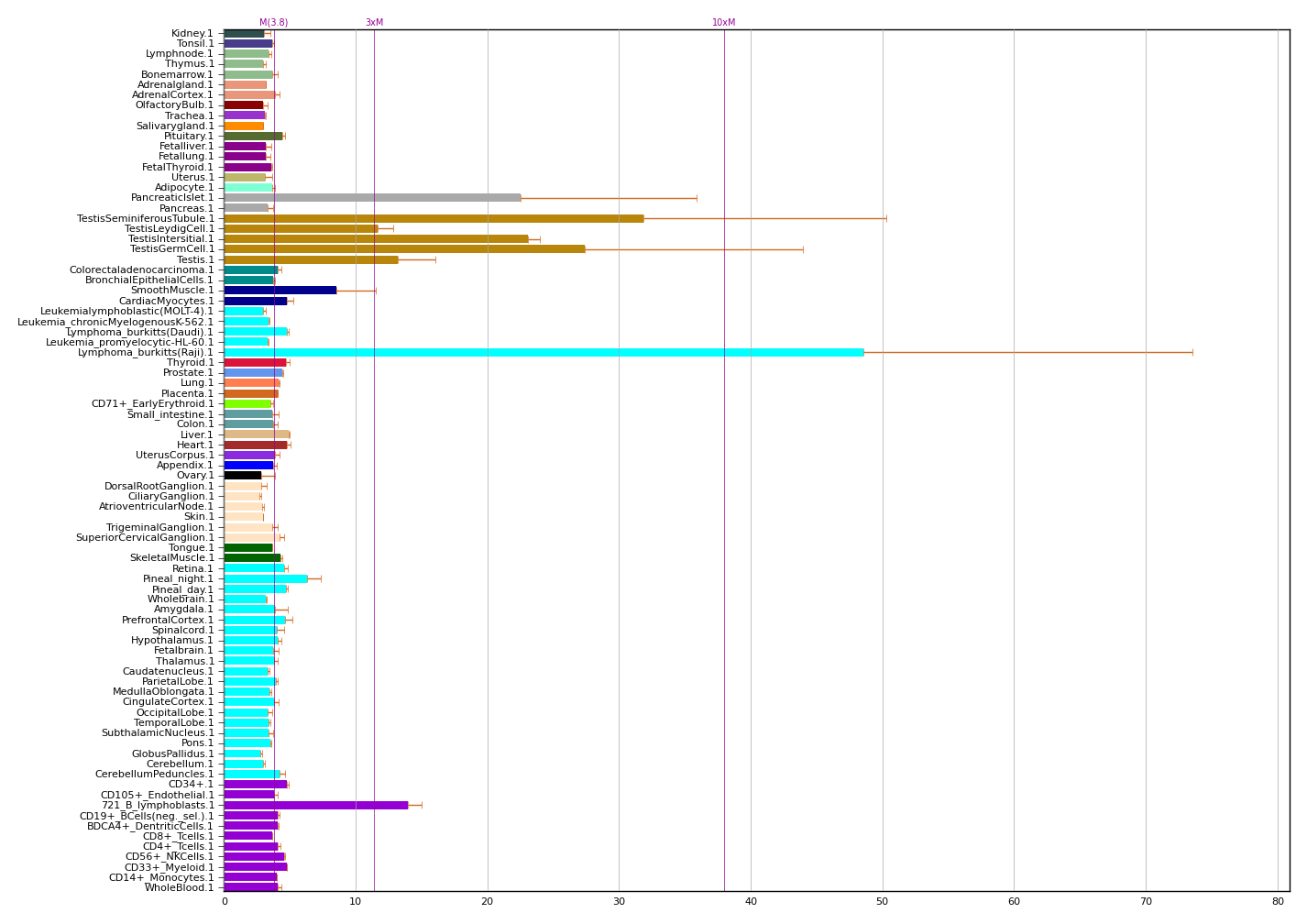
Task: Click the Lymphoma_burkitts(Raji).1 cyan bar
Action: (543, 352)
